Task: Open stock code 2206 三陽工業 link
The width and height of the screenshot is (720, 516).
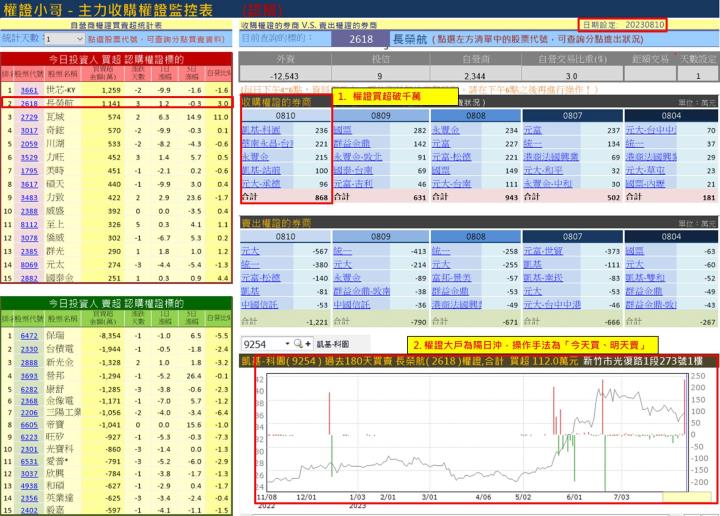Action: (29, 412)
